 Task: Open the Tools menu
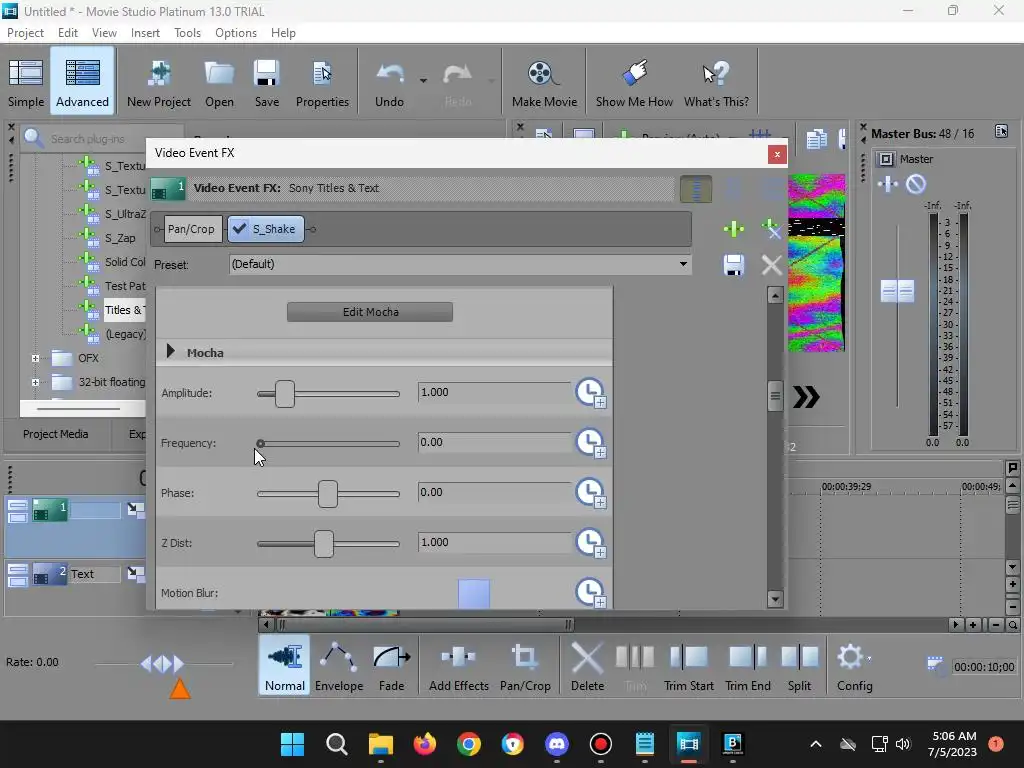(x=187, y=33)
